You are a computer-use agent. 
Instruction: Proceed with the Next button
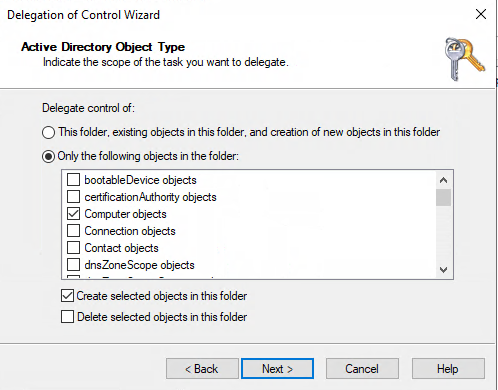[x=277, y=369]
